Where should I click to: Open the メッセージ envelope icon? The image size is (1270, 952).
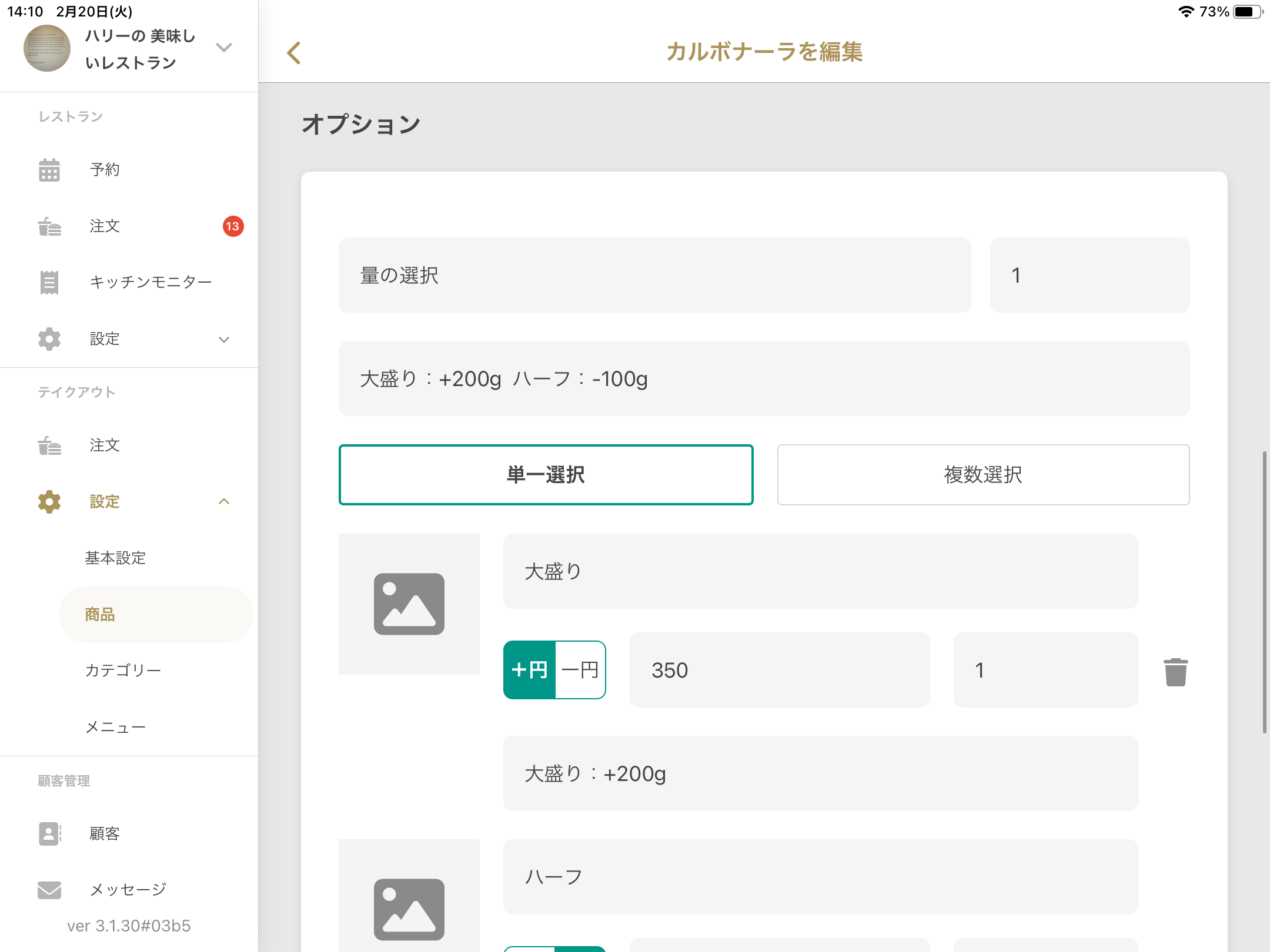coord(49,890)
